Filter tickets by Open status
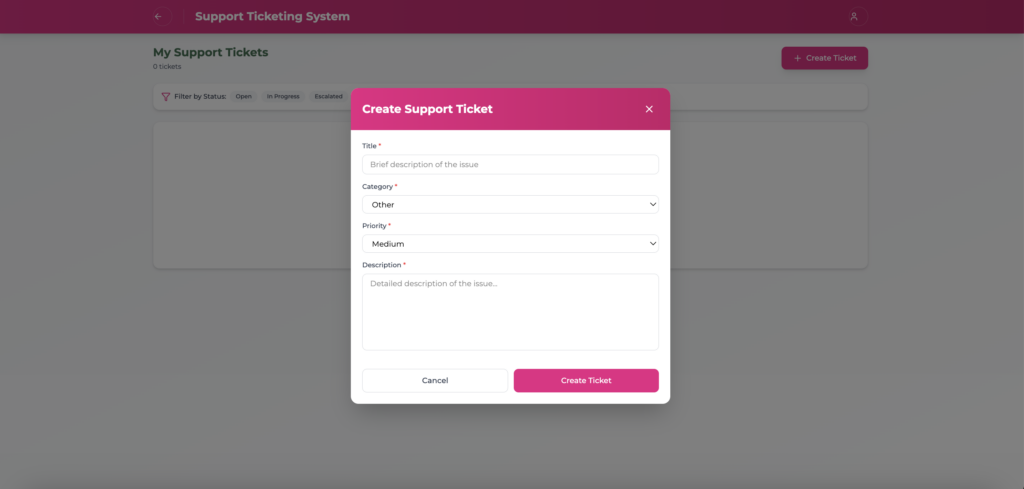 coord(244,97)
